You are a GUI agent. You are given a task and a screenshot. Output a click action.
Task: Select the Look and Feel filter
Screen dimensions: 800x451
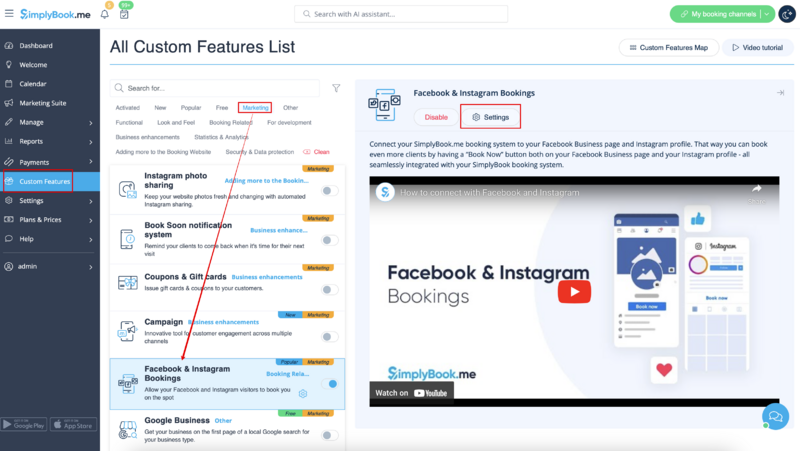click(176, 122)
